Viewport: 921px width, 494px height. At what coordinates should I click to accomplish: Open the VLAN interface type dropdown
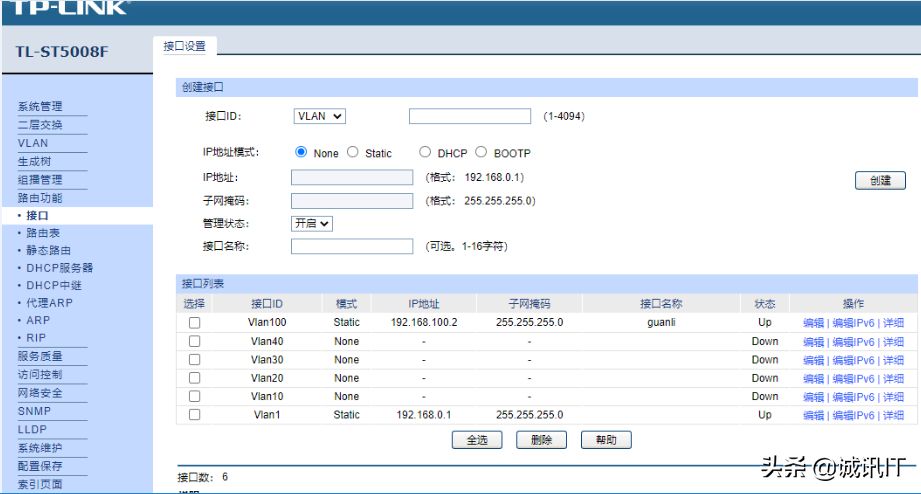[319, 116]
